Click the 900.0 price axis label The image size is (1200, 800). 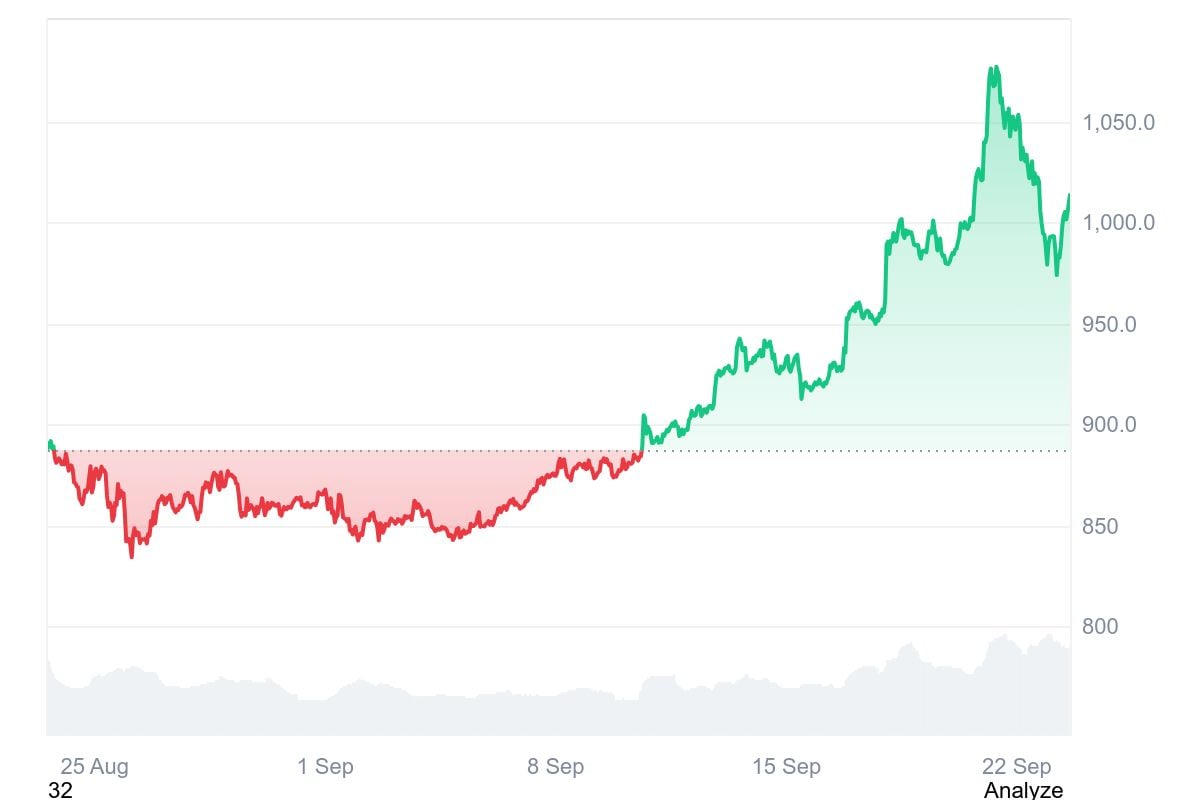(1109, 424)
